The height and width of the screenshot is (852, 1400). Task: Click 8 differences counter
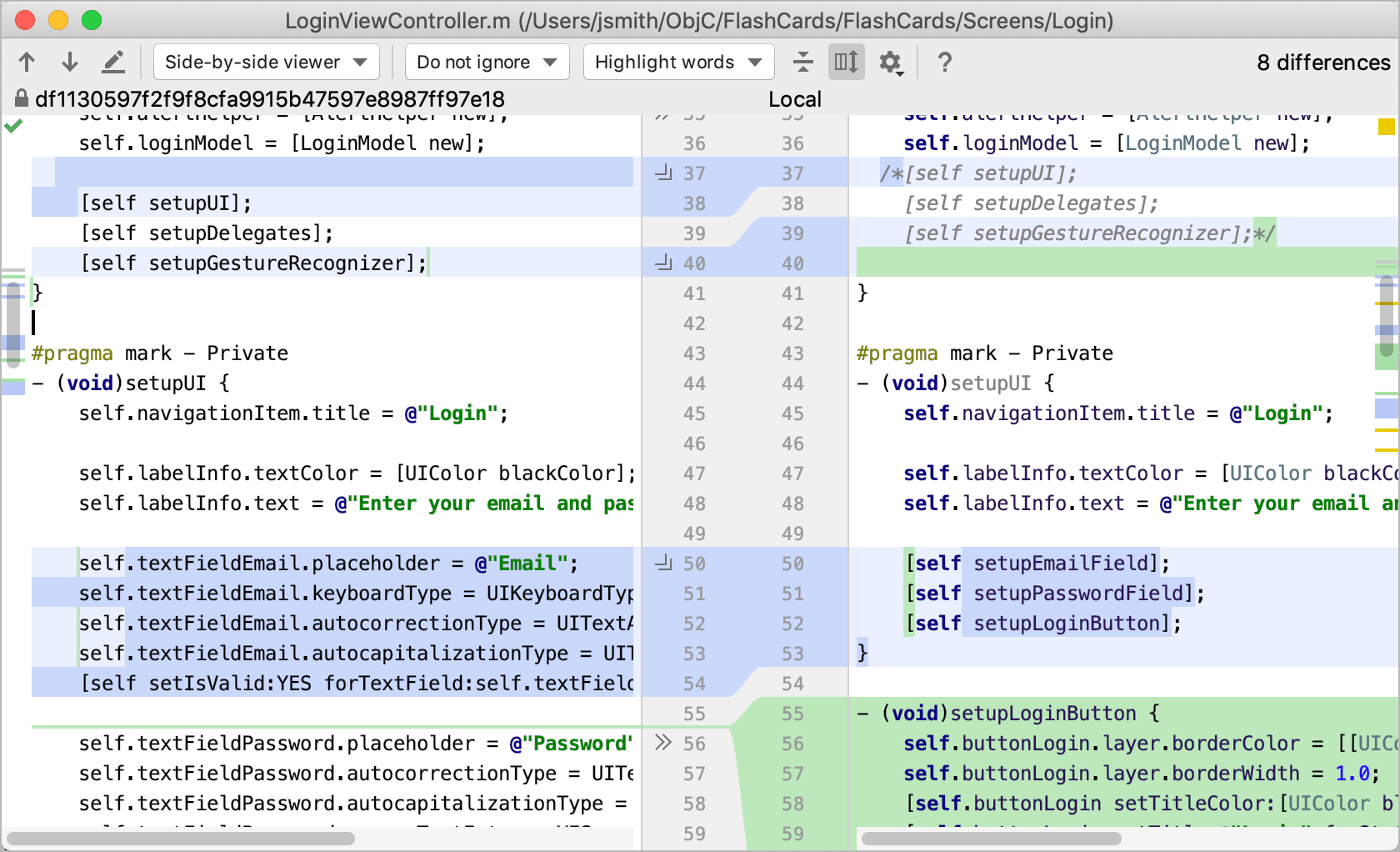(1323, 63)
